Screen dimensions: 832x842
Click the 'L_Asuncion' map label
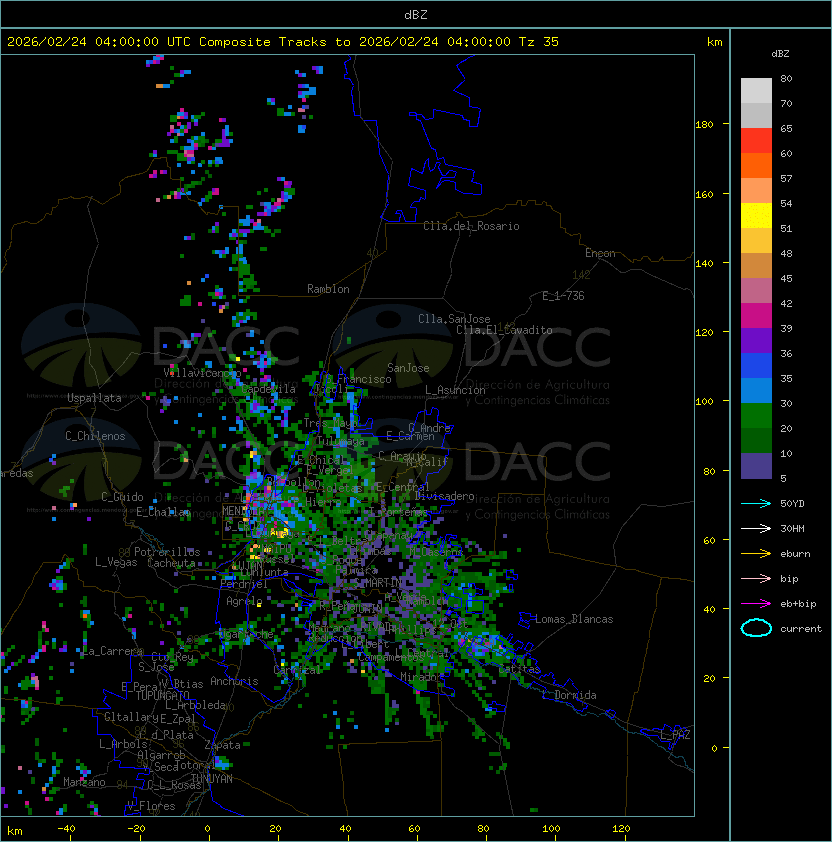[x=455, y=390]
